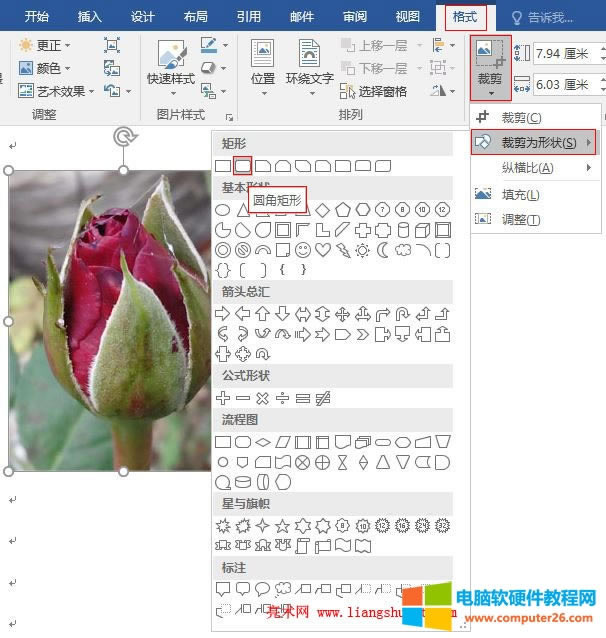Pick the no-symbol prohibition shape

tap(243, 250)
